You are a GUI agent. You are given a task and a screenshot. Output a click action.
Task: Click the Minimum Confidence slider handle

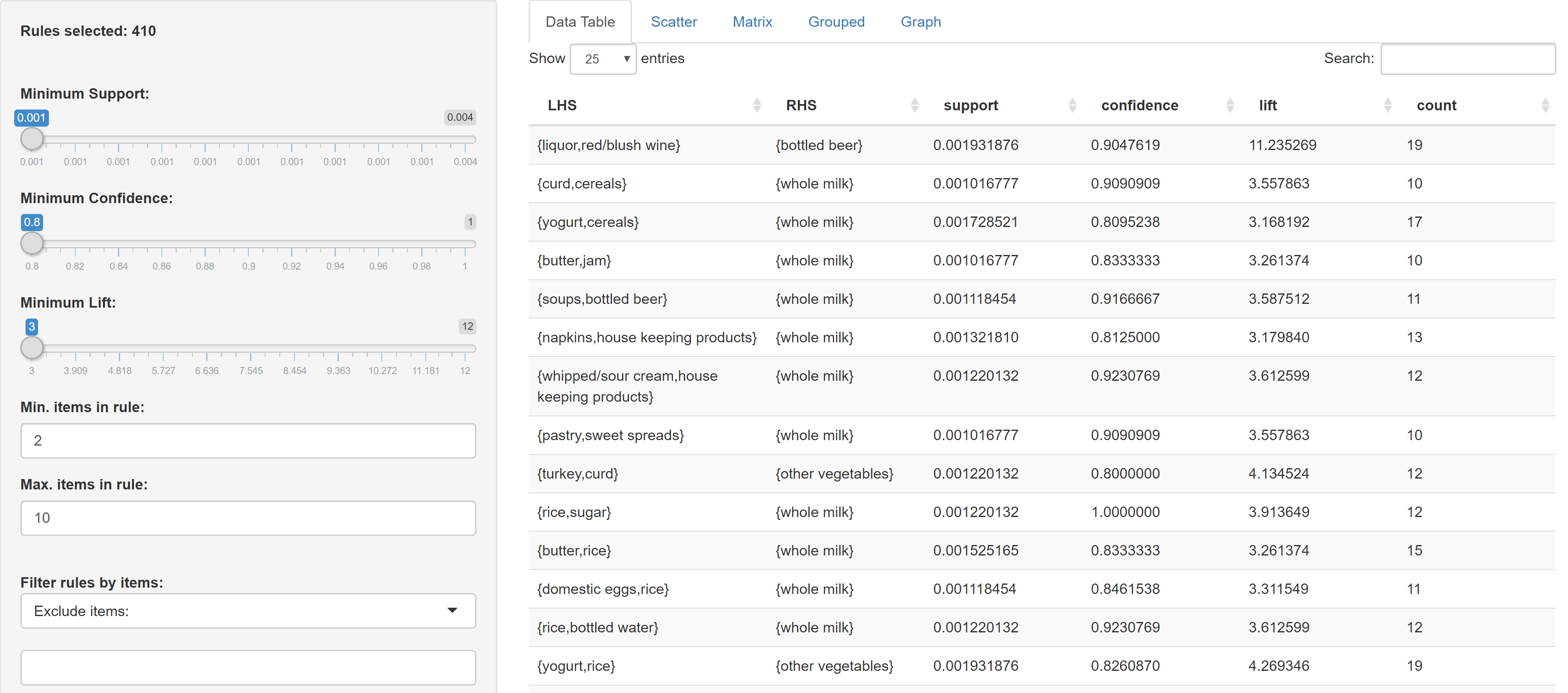32,243
